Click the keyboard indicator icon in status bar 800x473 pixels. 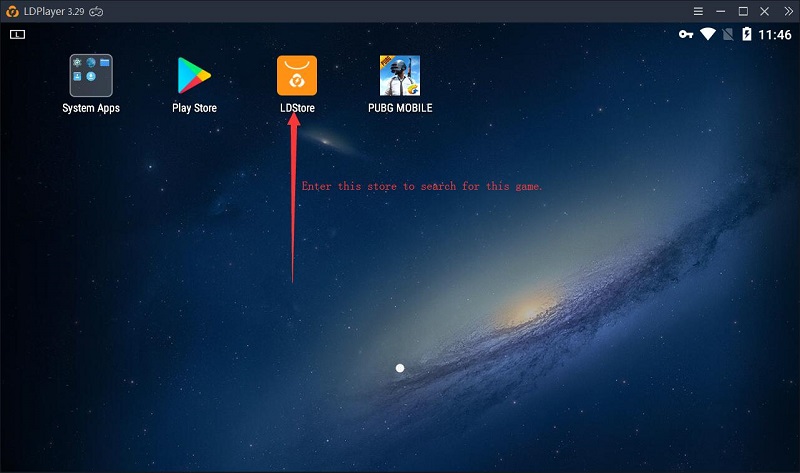click(17, 34)
